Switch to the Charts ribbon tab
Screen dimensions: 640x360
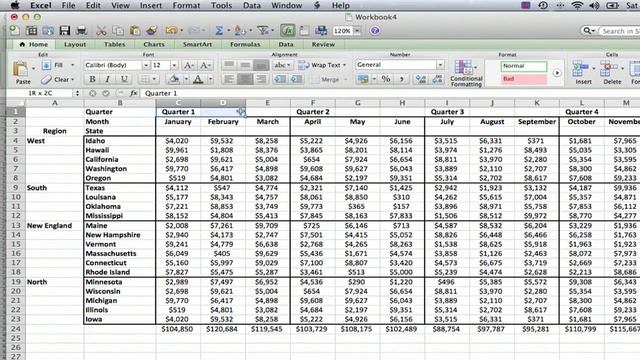[154, 44]
